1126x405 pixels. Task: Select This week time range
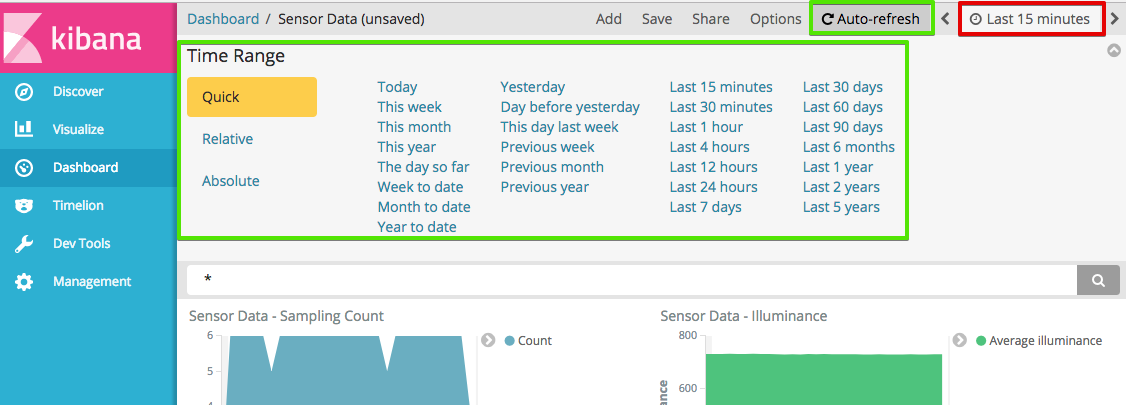tap(410, 107)
